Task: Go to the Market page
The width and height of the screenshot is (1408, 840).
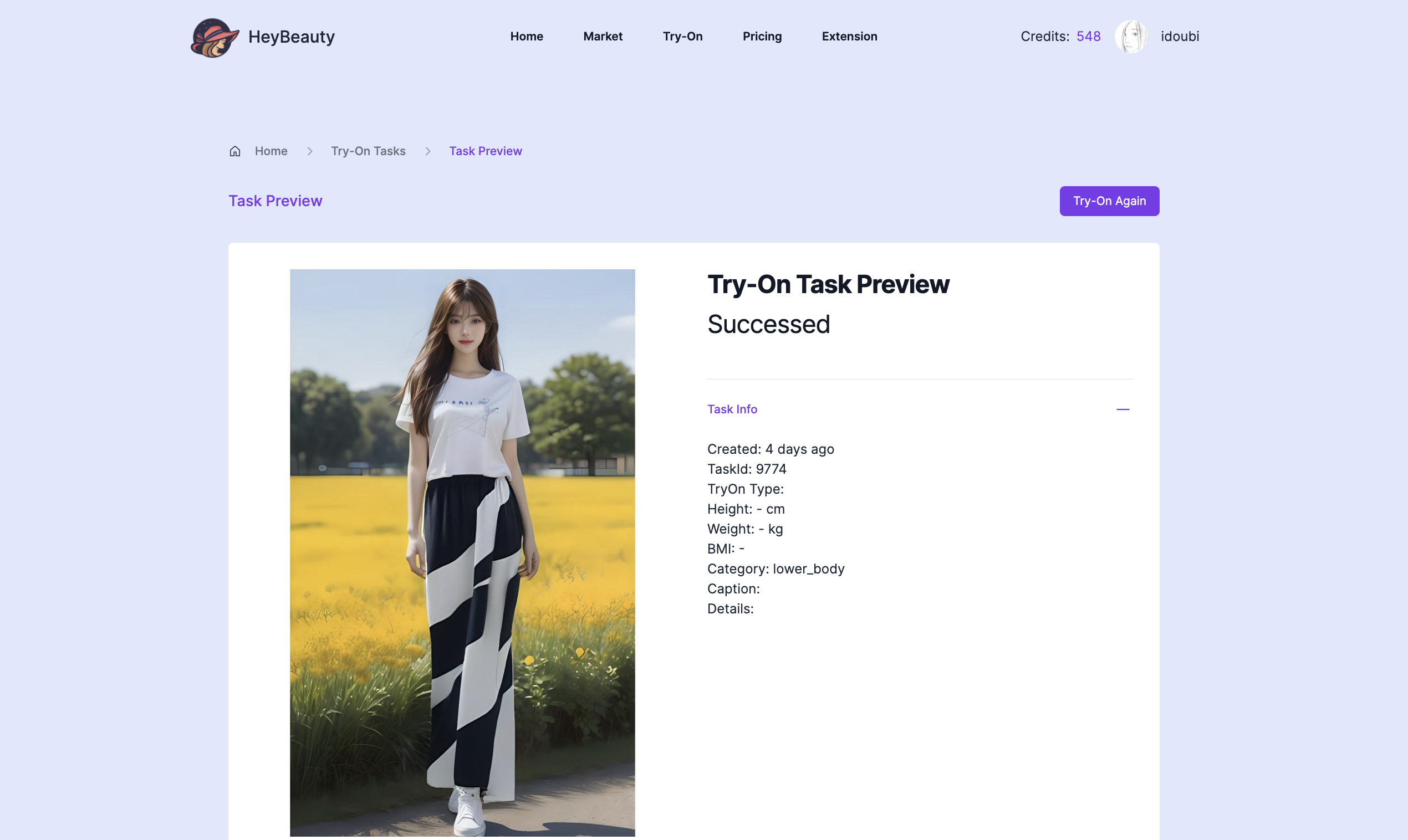Action: 603,37
